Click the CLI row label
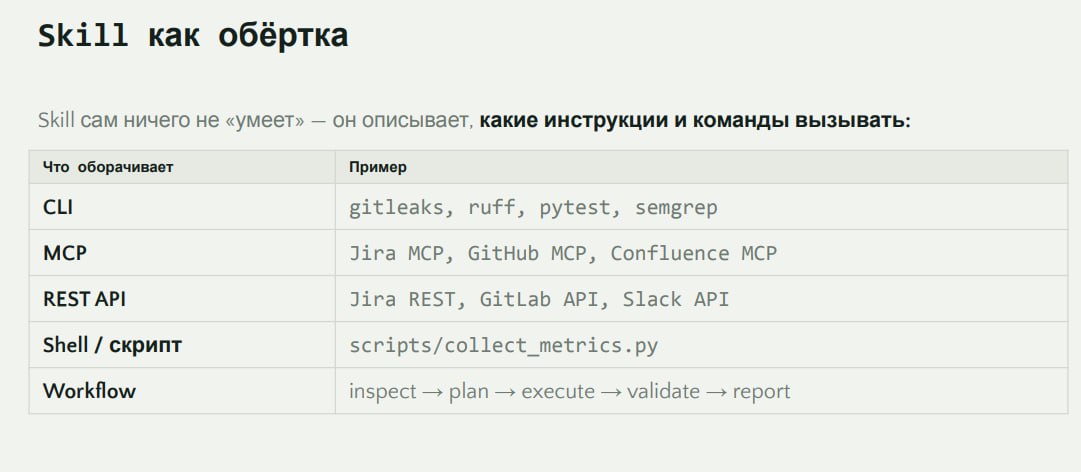The width and height of the screenshot is (1081, 472). click(x=58, y=207)
